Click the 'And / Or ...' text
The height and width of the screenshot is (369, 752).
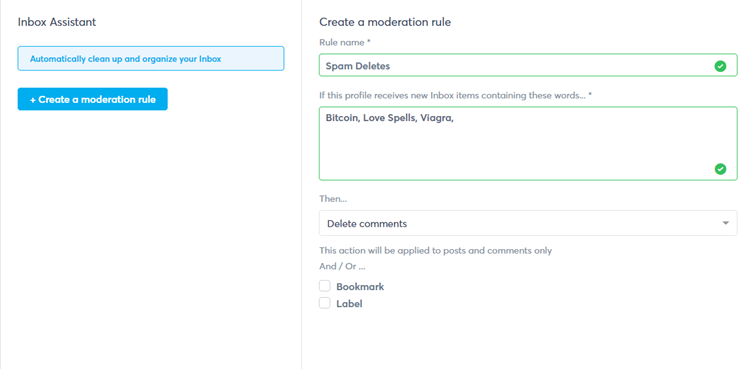[x=342, y=266]
